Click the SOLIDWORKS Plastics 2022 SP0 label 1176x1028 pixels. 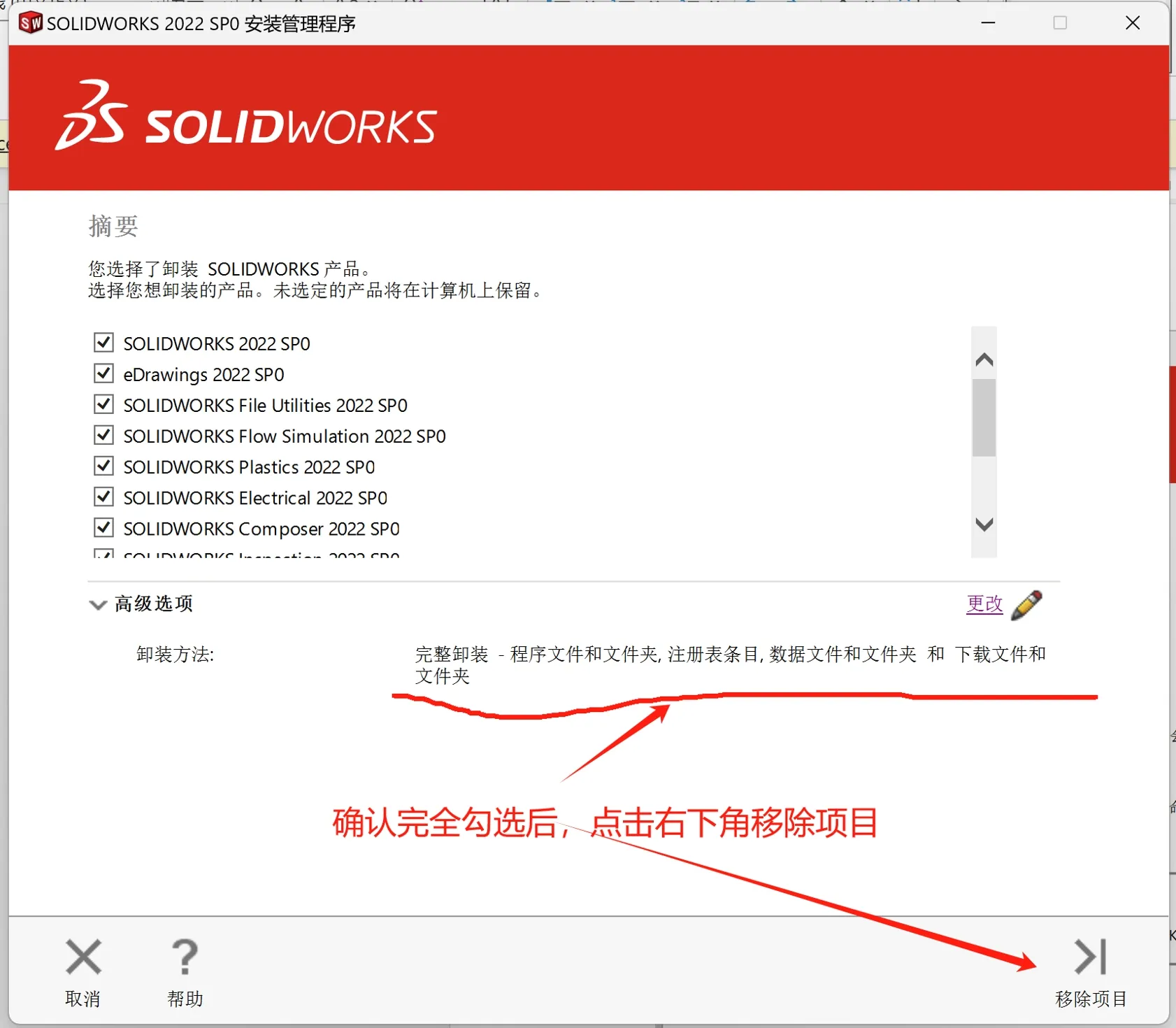[249, 467]
